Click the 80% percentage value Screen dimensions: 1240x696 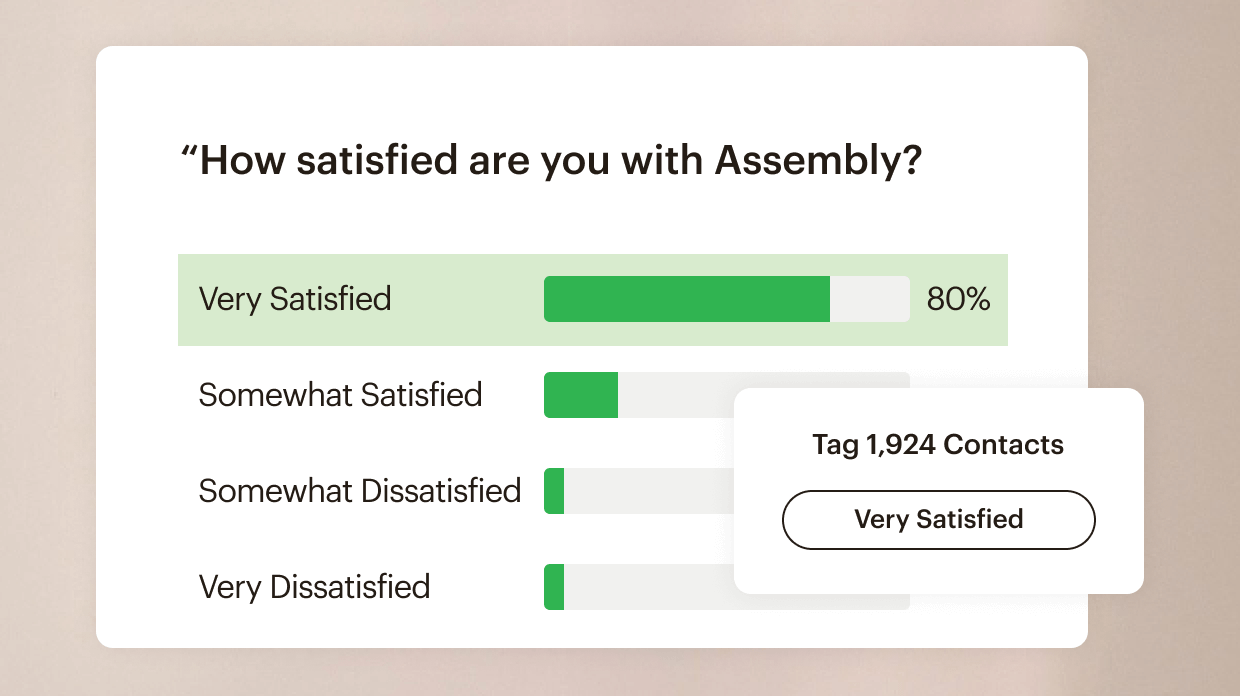point(958,299)
